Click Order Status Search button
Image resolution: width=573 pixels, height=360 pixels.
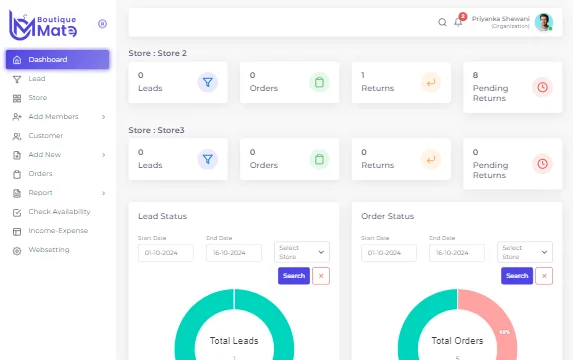click(517, 276)
